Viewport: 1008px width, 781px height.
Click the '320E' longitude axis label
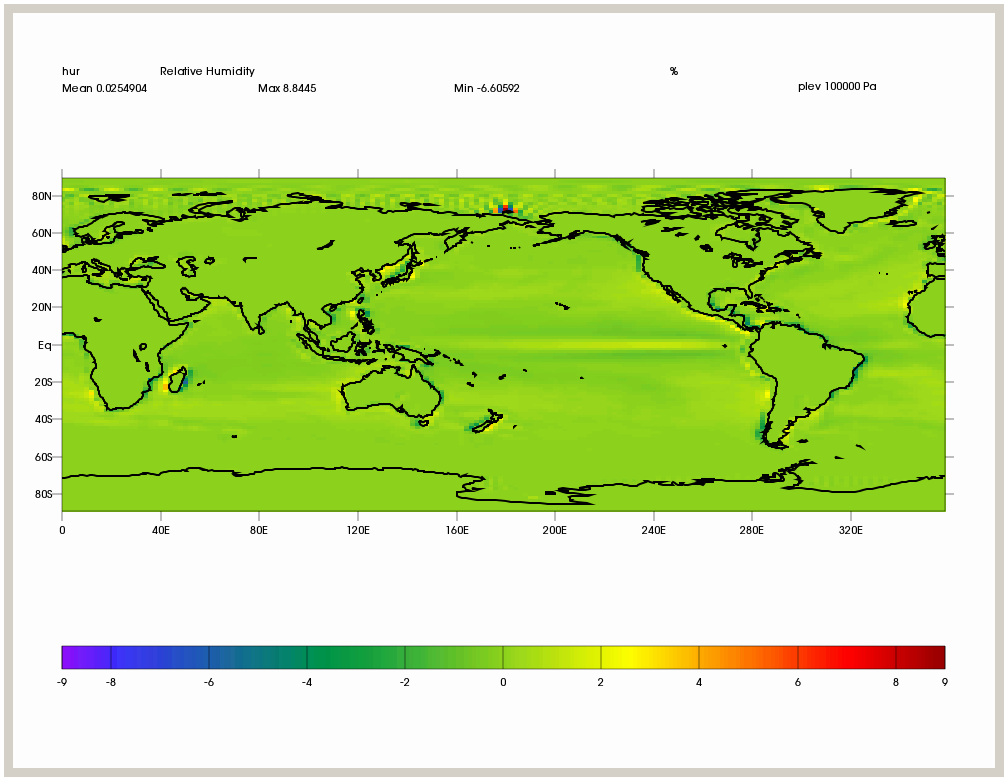tap(850, 530)
